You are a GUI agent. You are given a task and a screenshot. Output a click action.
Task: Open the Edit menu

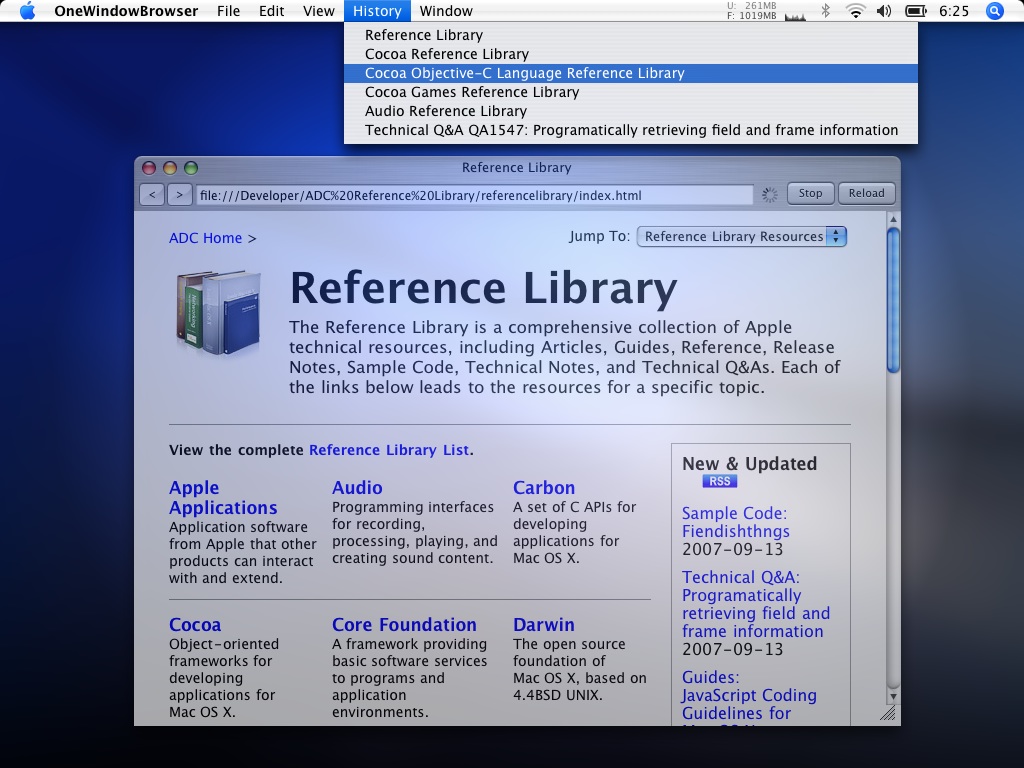(272, 11)
